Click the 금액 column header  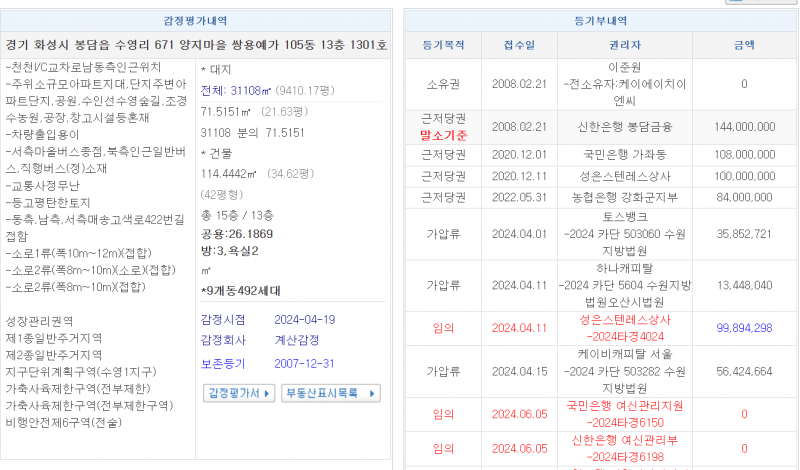pos(744,45)
